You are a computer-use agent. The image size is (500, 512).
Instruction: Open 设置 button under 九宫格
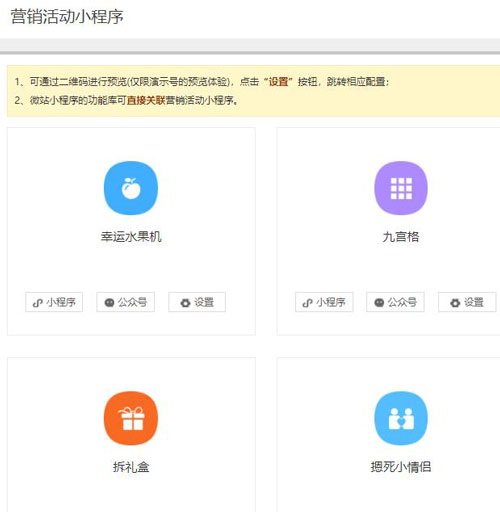point(467,302)
